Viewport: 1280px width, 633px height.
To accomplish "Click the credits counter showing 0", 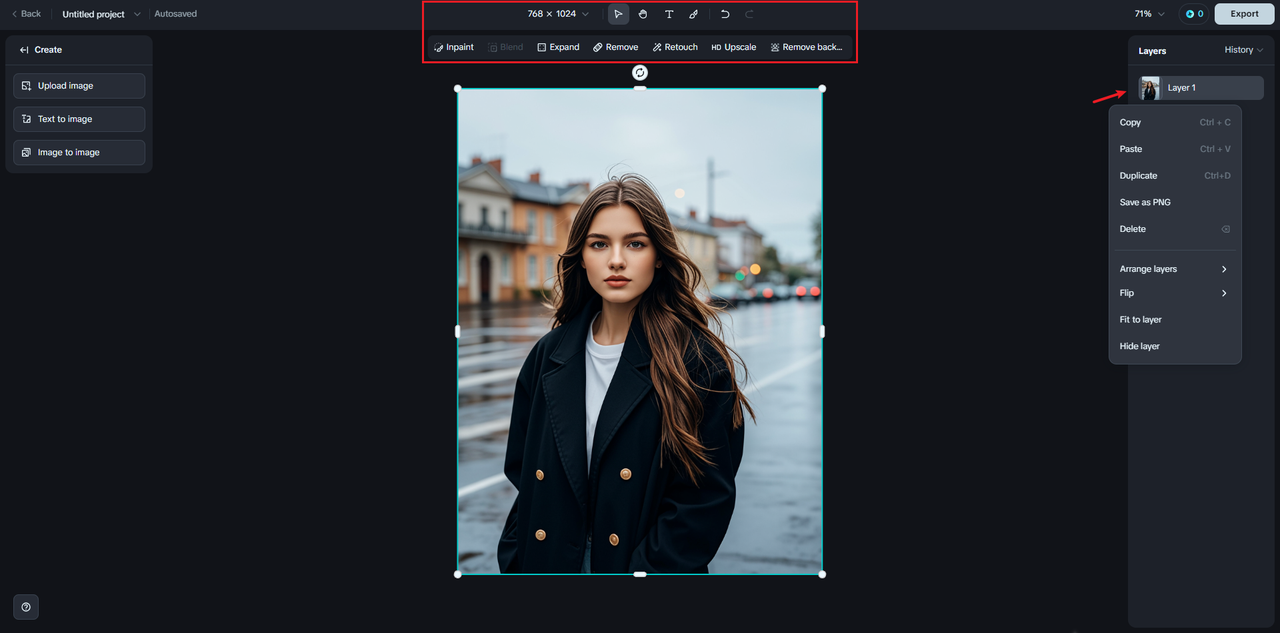I will (x=1194, y=14).
